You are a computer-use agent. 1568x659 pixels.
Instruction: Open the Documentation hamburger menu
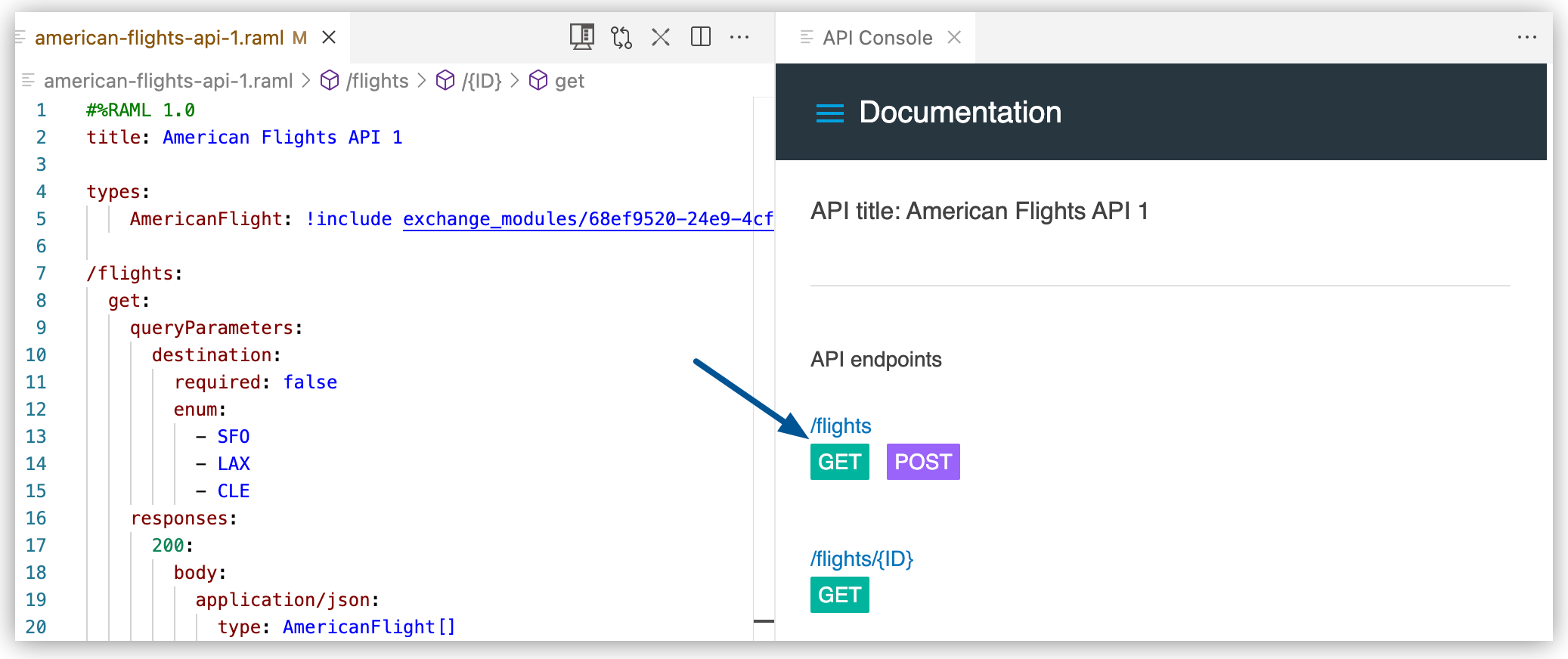830,113
